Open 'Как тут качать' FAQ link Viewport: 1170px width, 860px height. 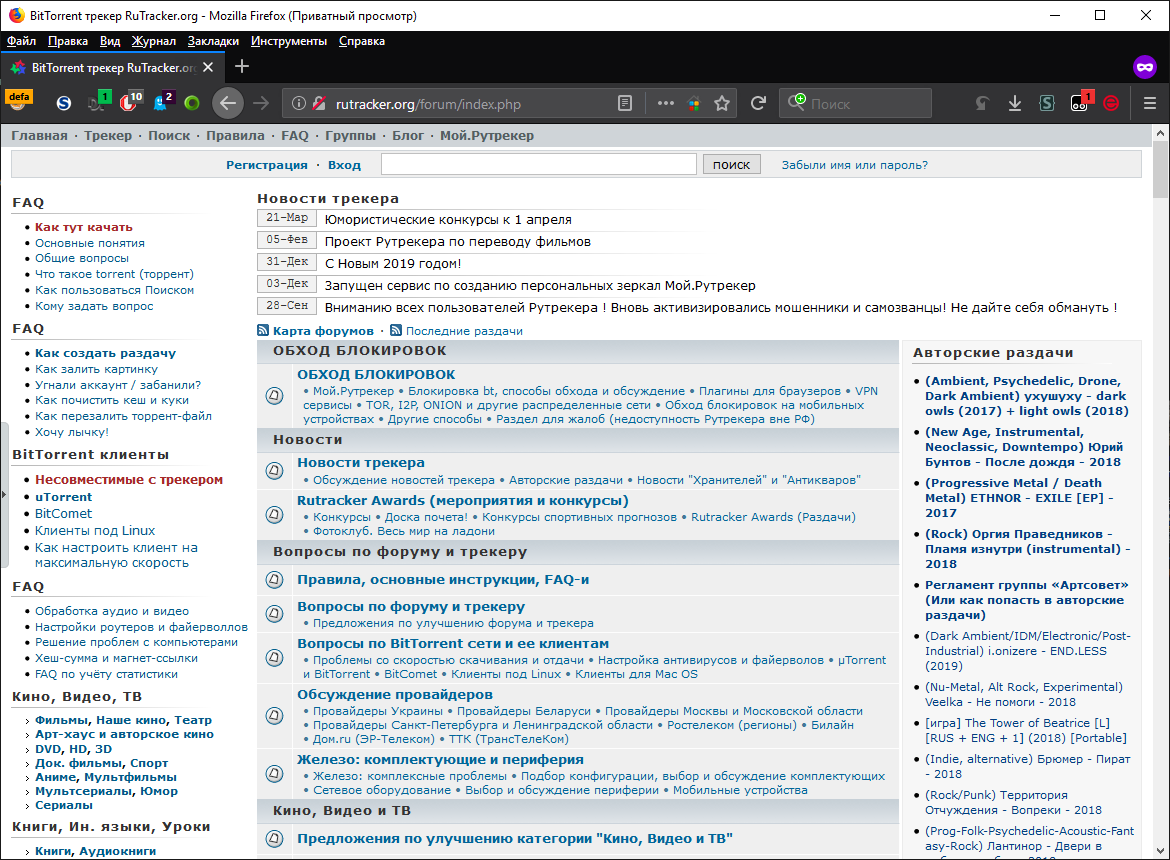tap(84, 227)
